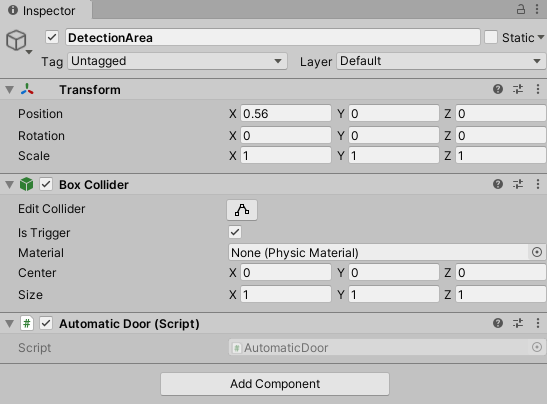This screenshot has width=547, height=404.
Task: Open the Inspector panel's three-dot menu
Action: tap(537, 9)
